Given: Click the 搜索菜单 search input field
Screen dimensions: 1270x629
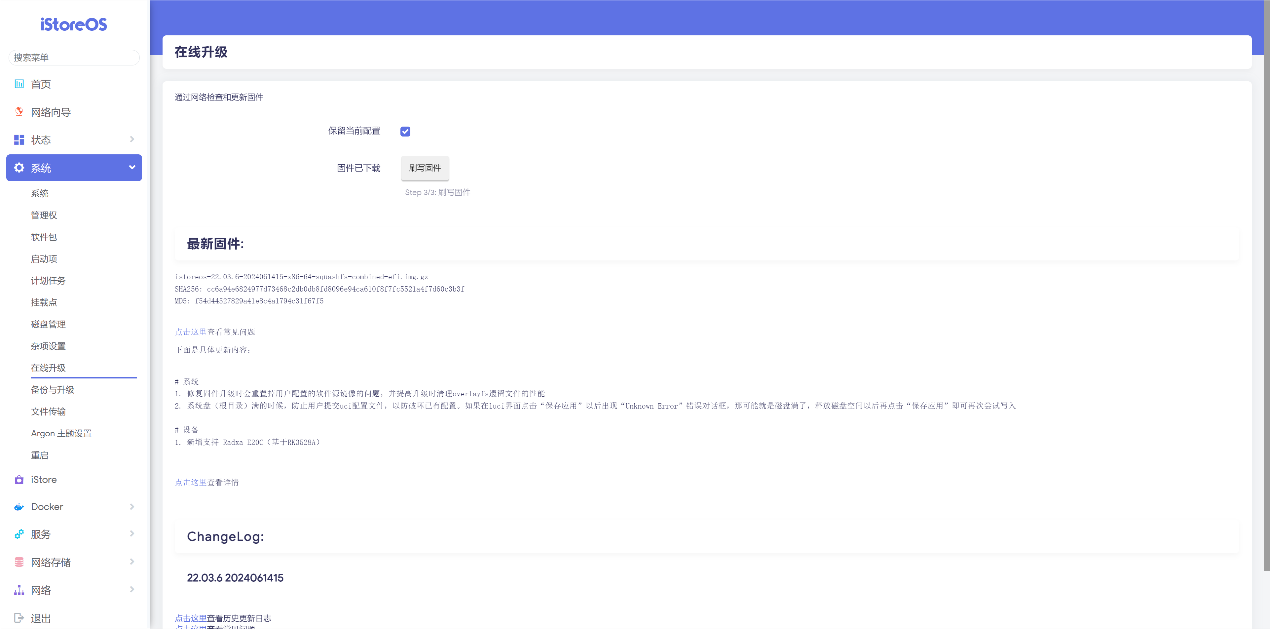Looking at the screenshot, I should tap(74, 58).
